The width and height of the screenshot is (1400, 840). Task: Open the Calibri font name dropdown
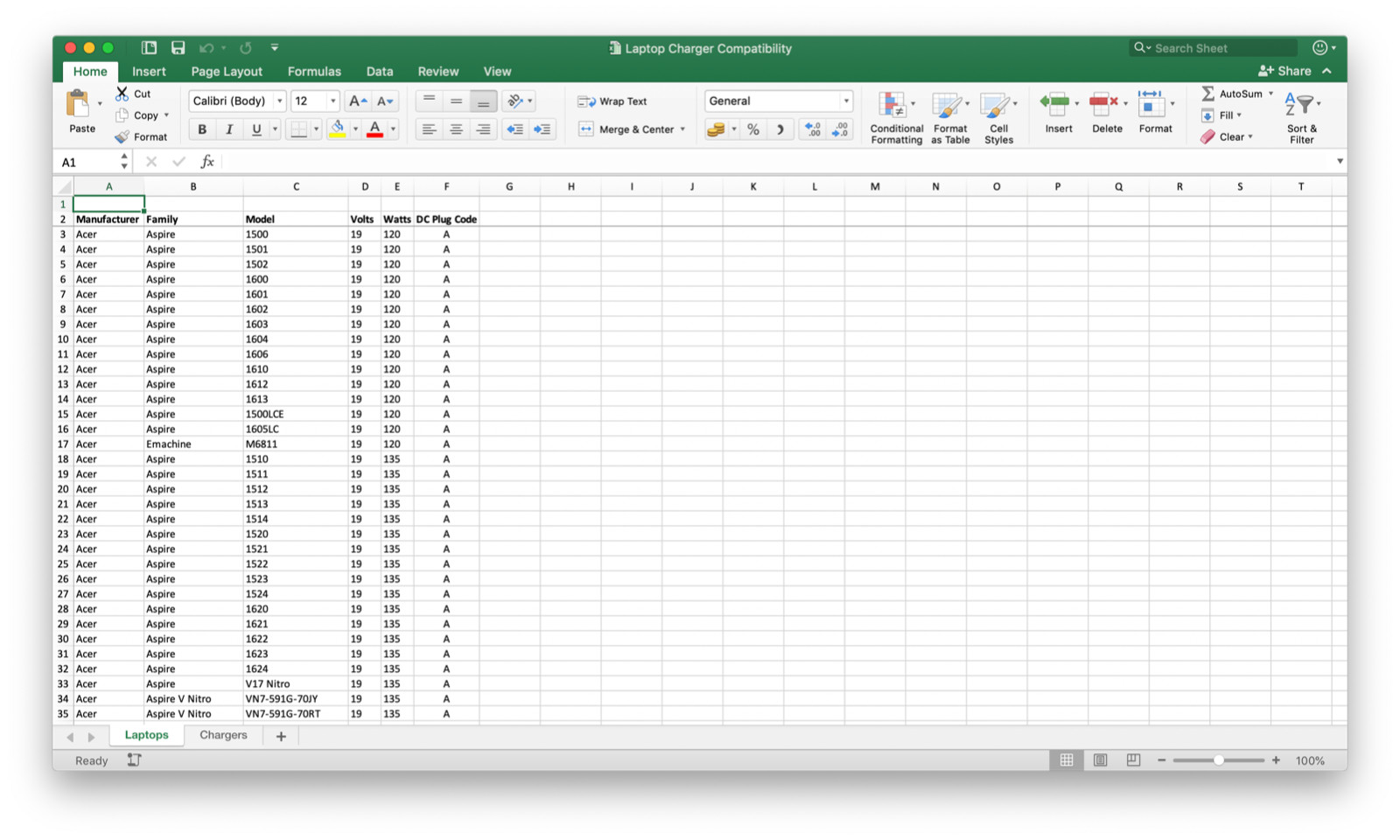click(279, 101)
